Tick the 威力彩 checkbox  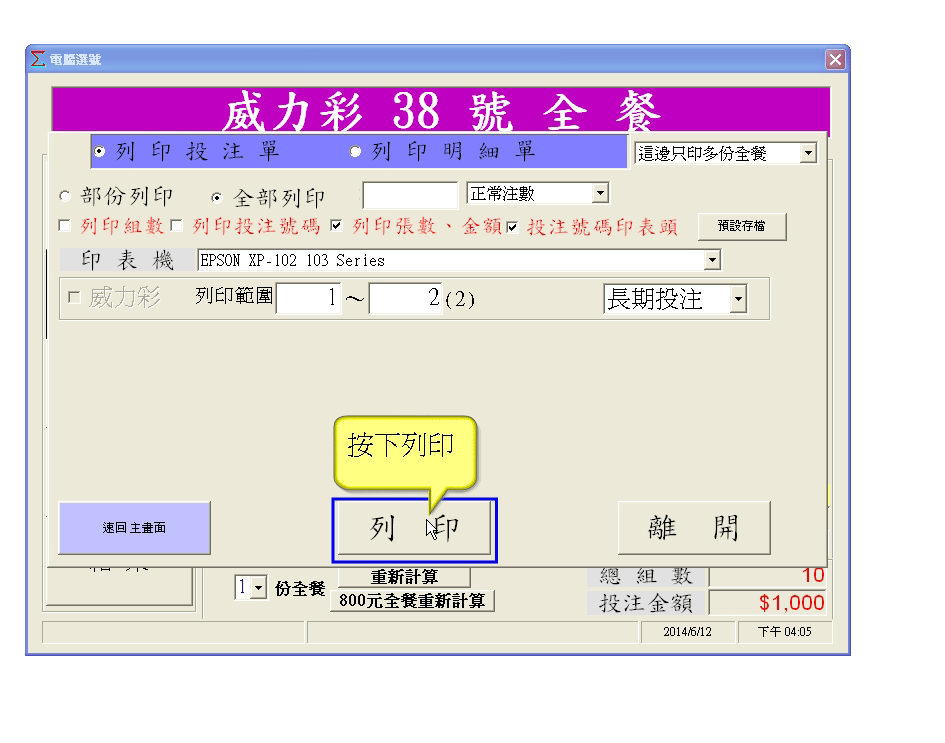(x=74, y=297)
